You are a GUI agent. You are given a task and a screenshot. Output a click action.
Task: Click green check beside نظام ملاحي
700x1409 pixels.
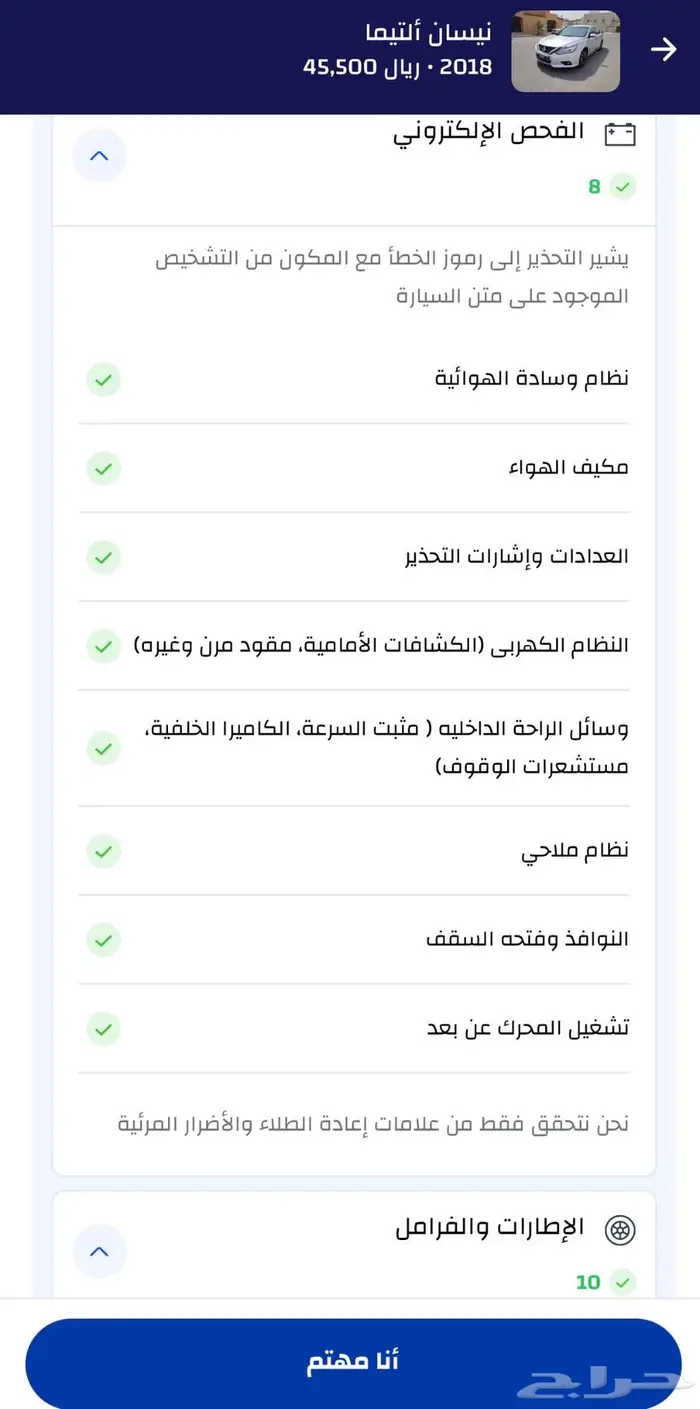point(103,851)
